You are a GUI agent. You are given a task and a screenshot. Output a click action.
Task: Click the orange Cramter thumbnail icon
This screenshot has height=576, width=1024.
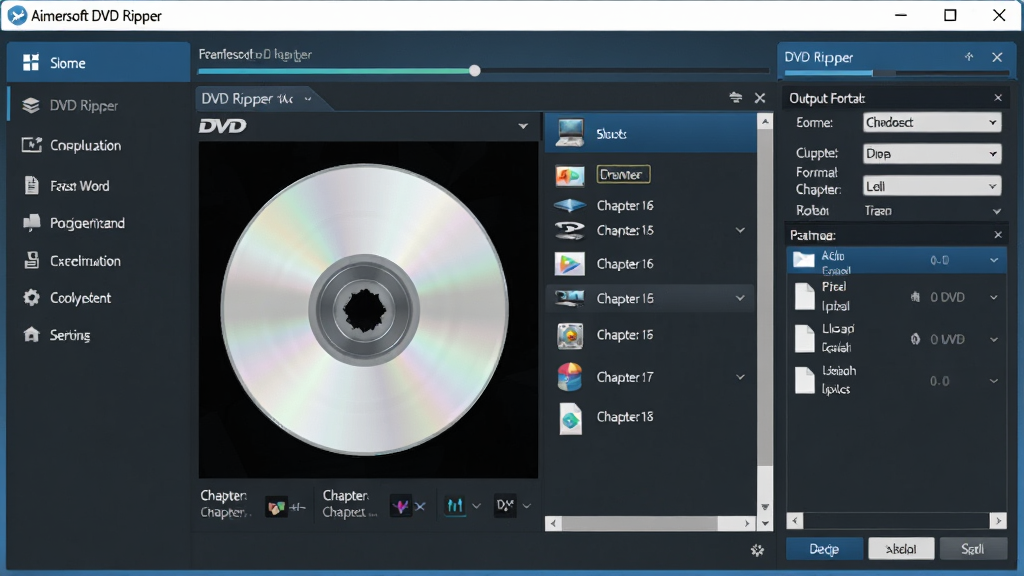click(569, 175)
